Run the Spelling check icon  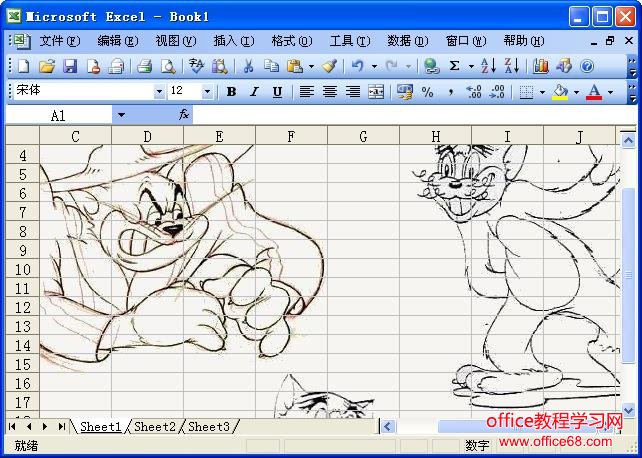tap(196, 66)
